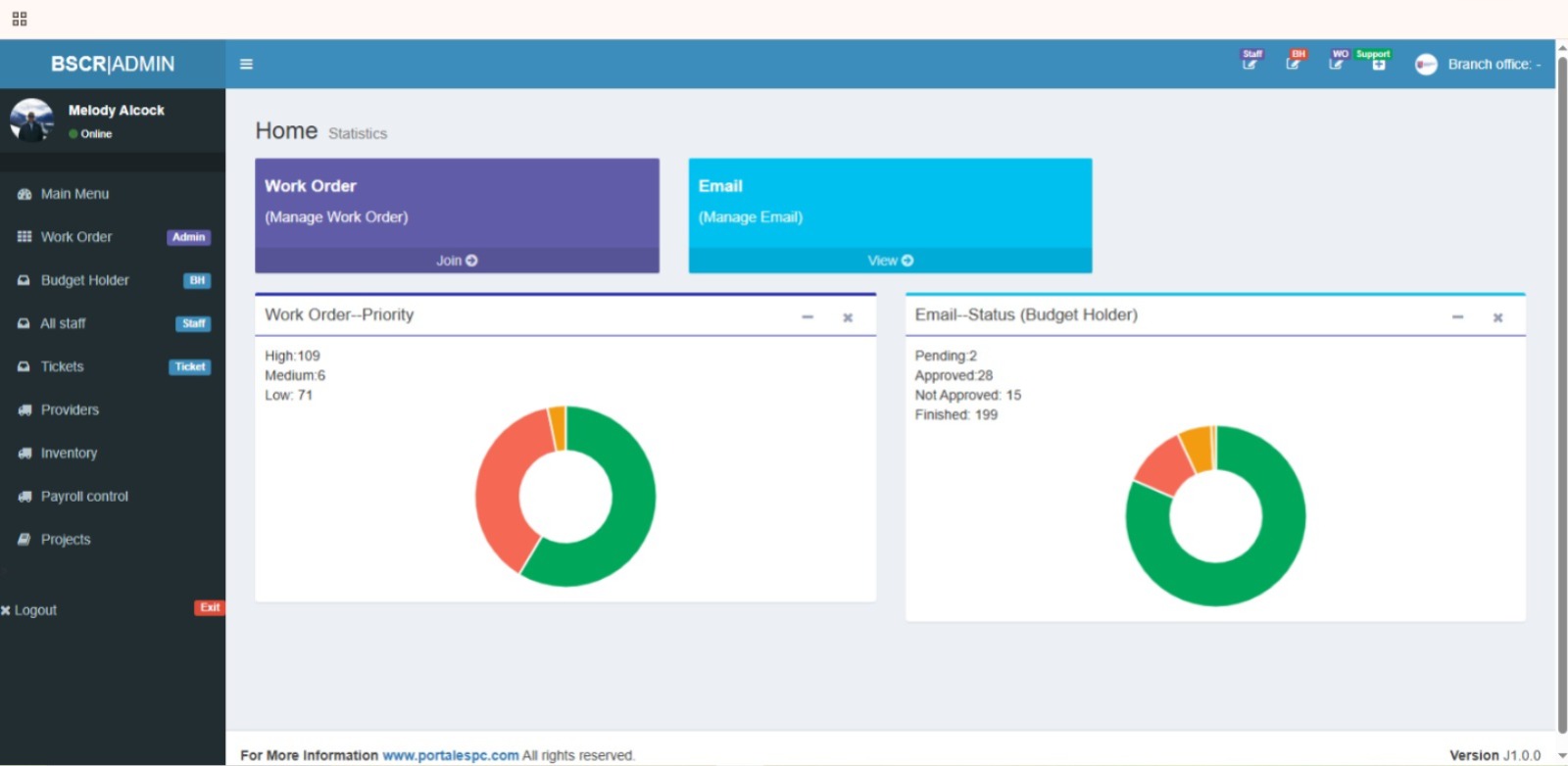Click the WO shortcut icon in header
The image size is (1568, 766).
click(x=1336, y=63)
